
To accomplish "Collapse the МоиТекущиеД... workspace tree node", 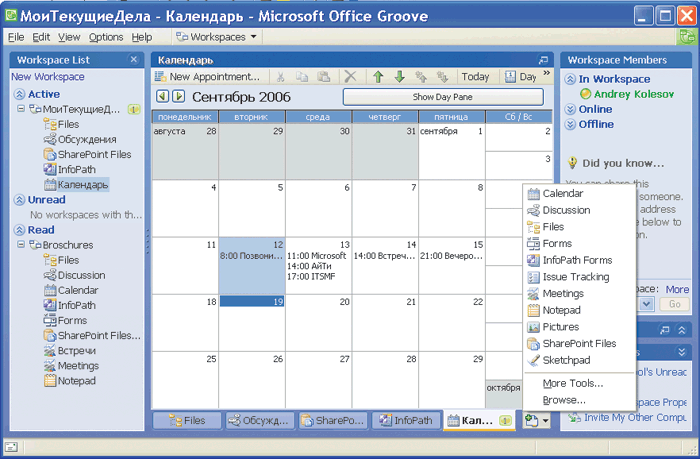I will coord(21,108).
